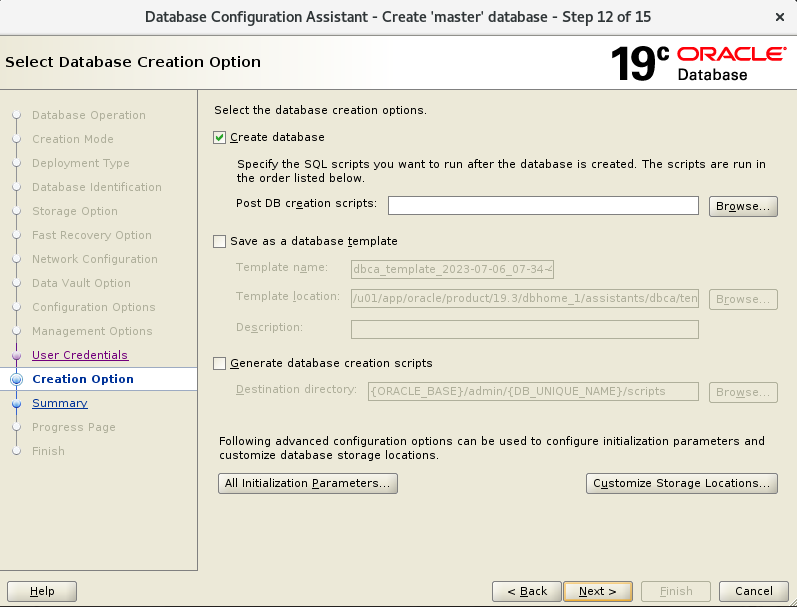Click the template Description field
Image resolution: width=797 pixels, height=607 pixels.
525,329
